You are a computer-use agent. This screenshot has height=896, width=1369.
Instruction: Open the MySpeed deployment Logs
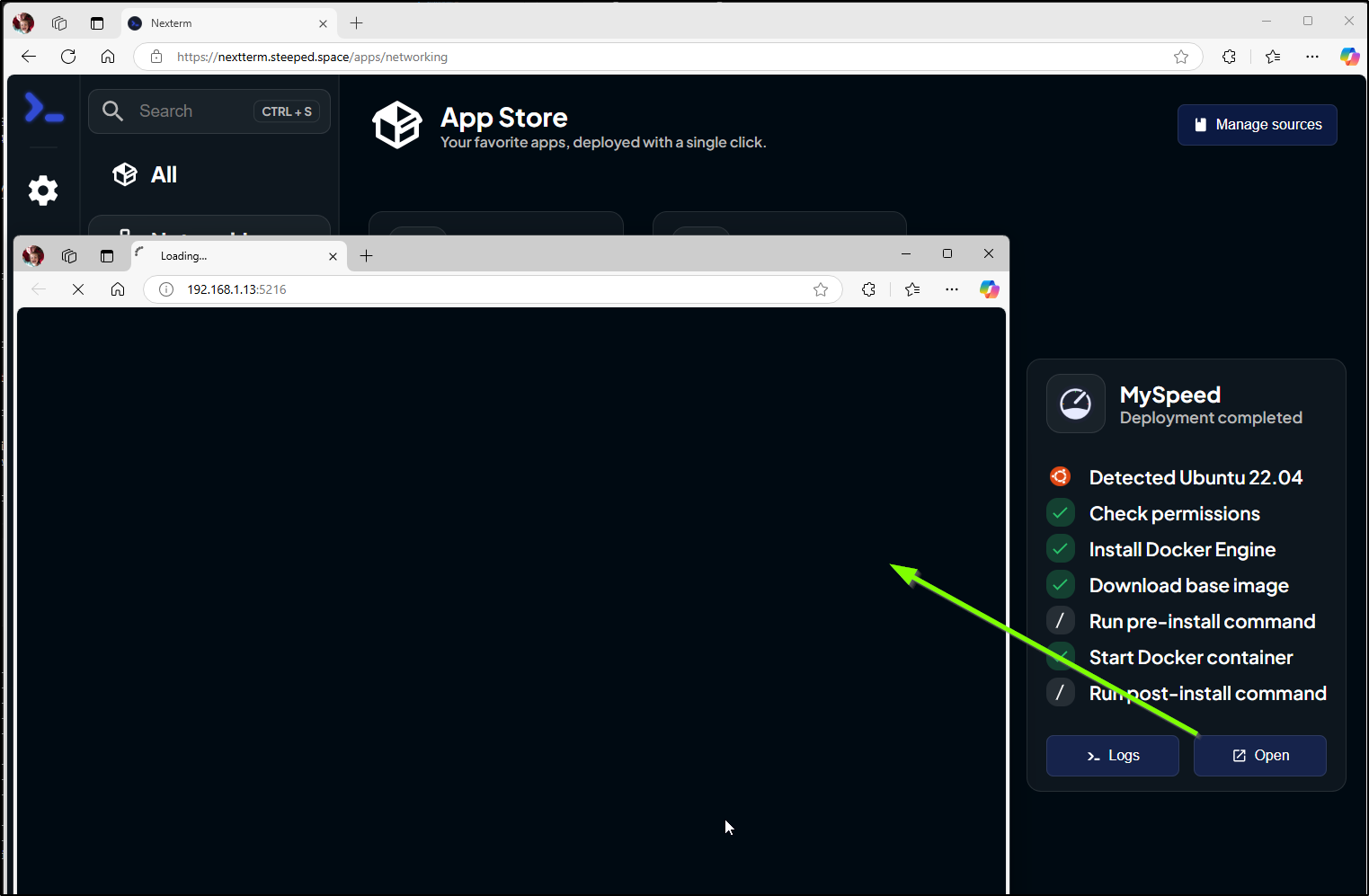tap(1112, 756)
